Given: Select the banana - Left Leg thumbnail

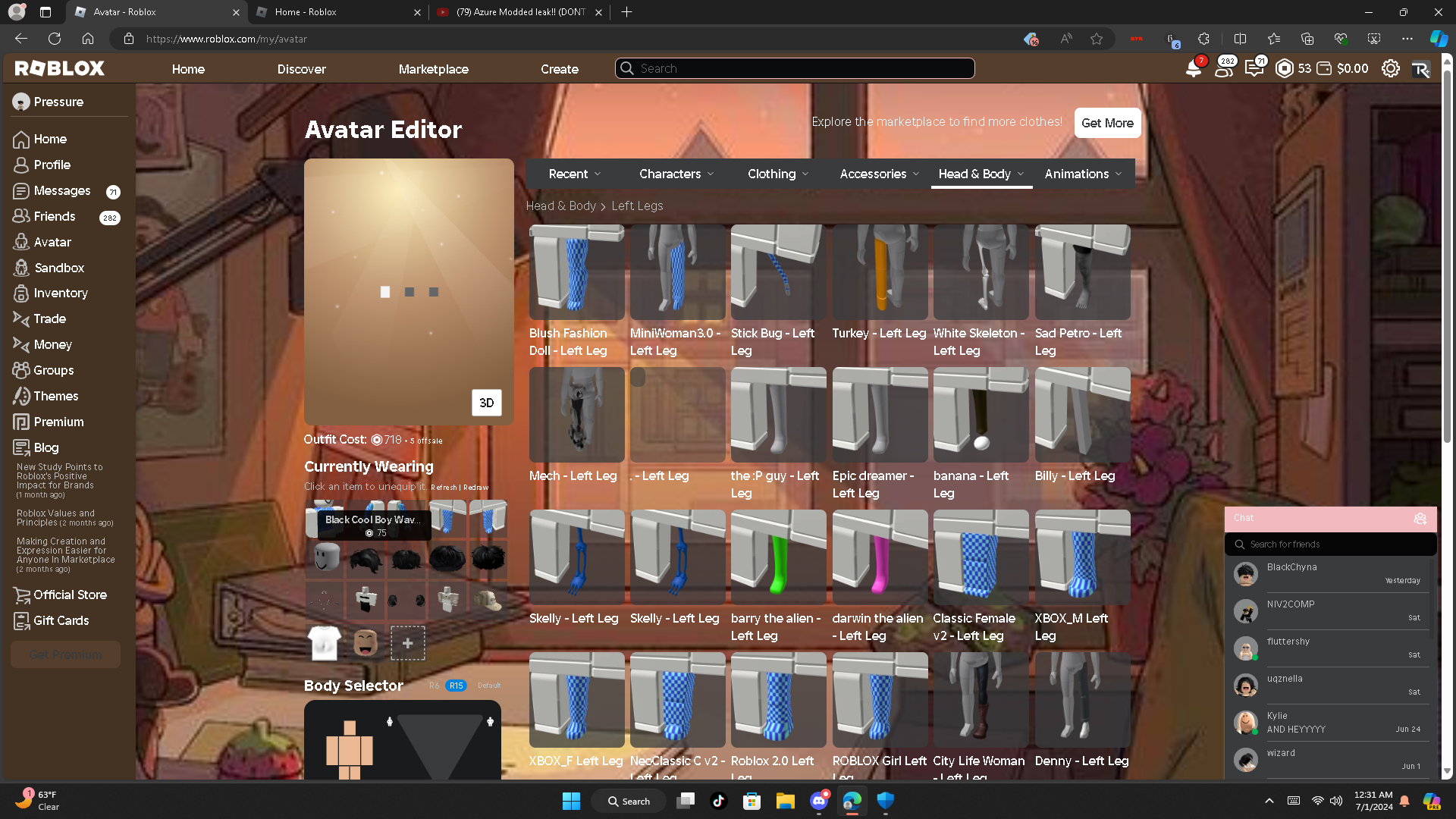Looking at the screenshot, I should click(x=981, y=414).
